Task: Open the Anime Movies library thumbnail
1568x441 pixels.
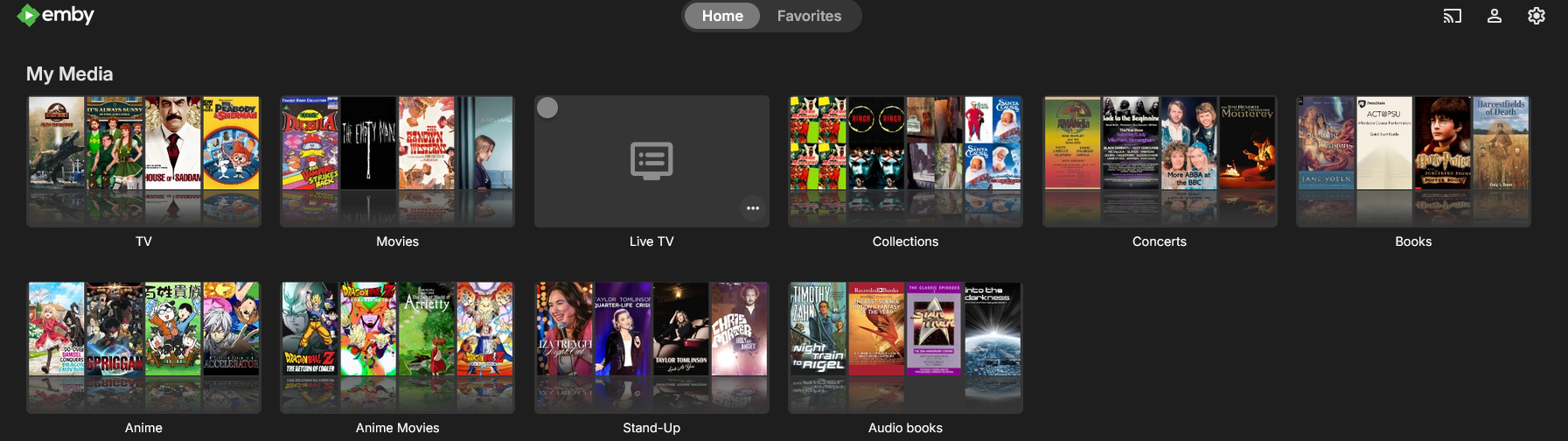Action: point(397,347)
